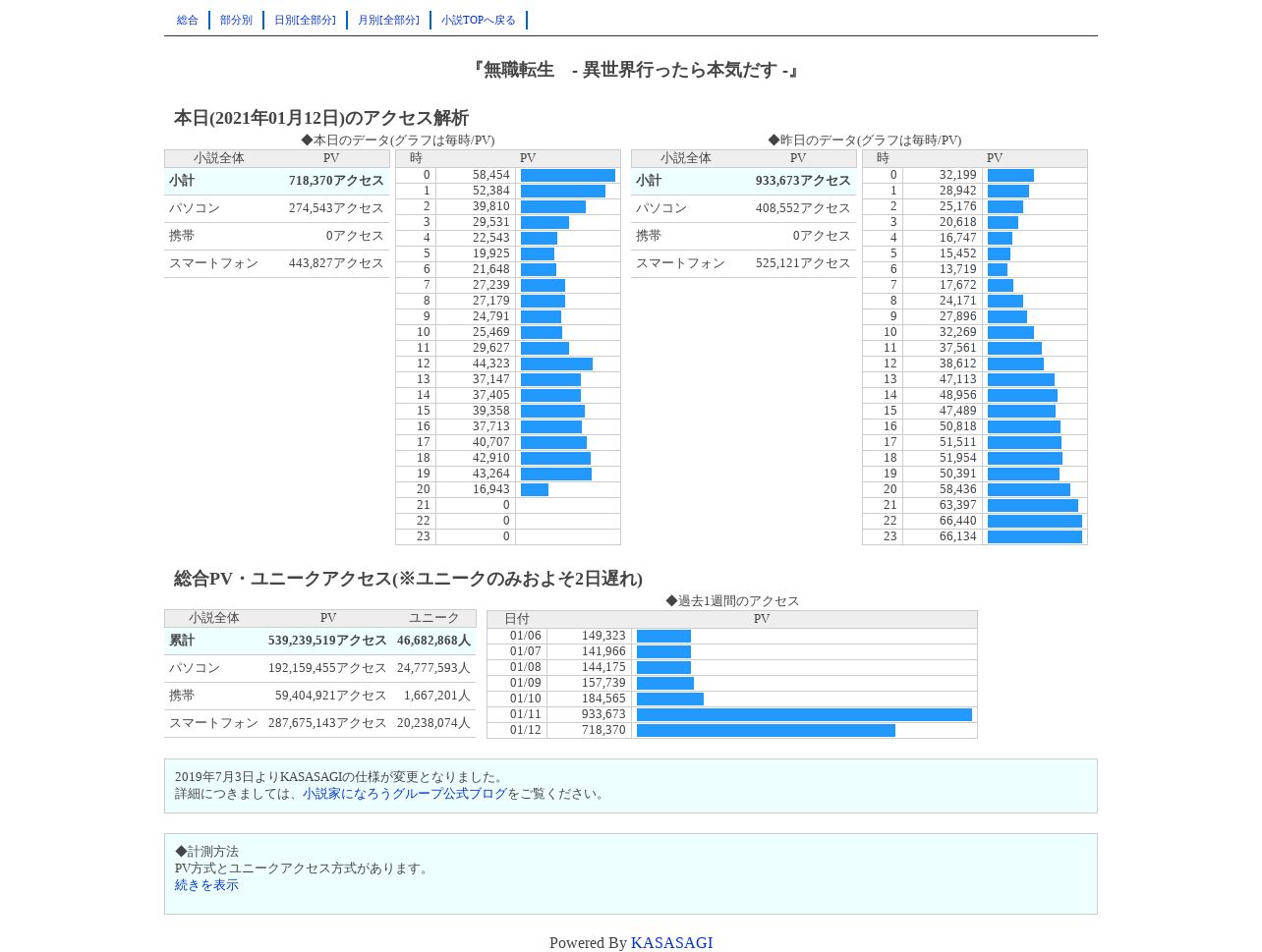
Task: Click yesterday's パソコン value 408,552アクセス
Action: point(803,208)
